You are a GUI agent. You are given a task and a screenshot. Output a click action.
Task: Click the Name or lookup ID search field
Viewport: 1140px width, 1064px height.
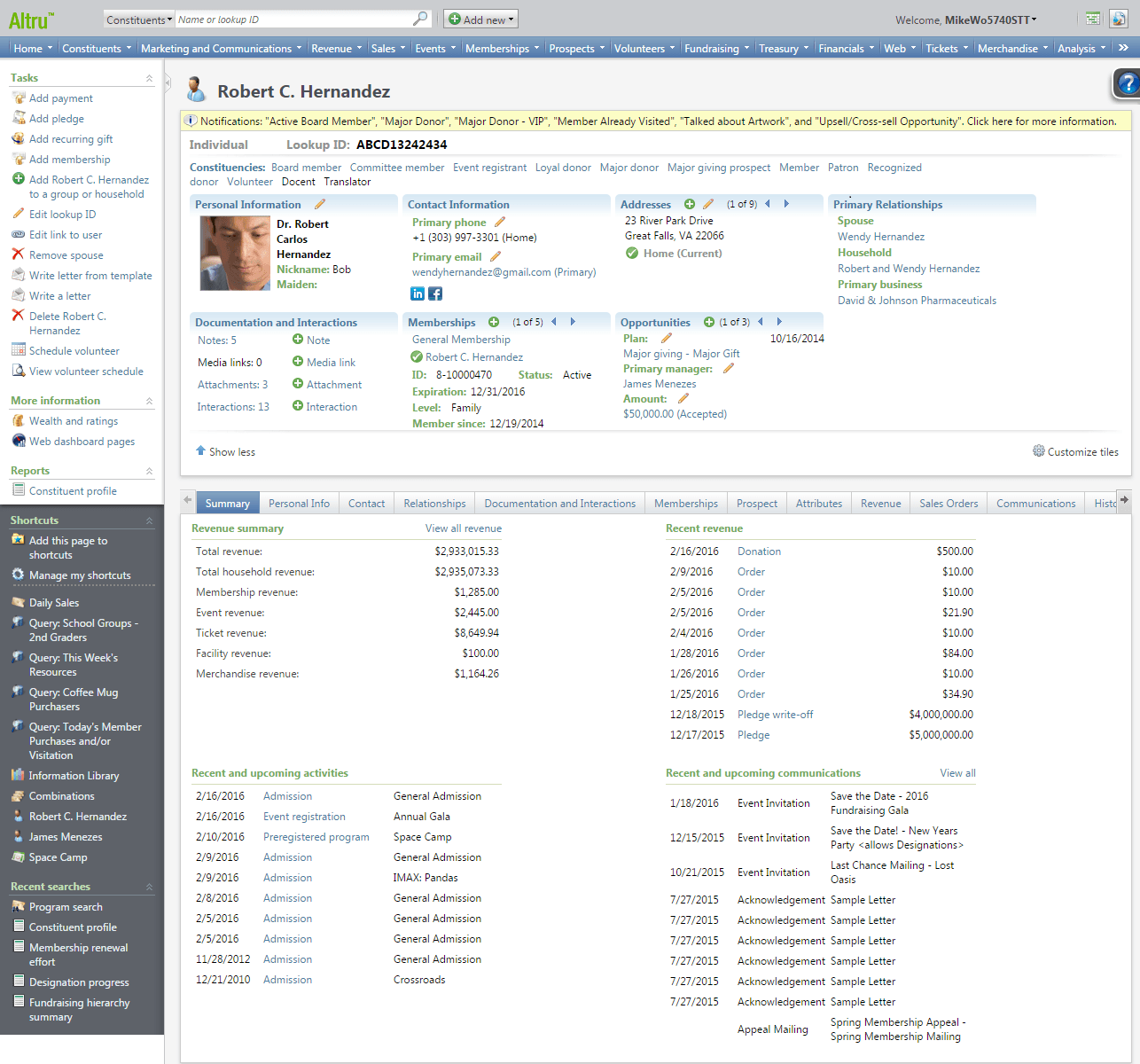[293, 20]
